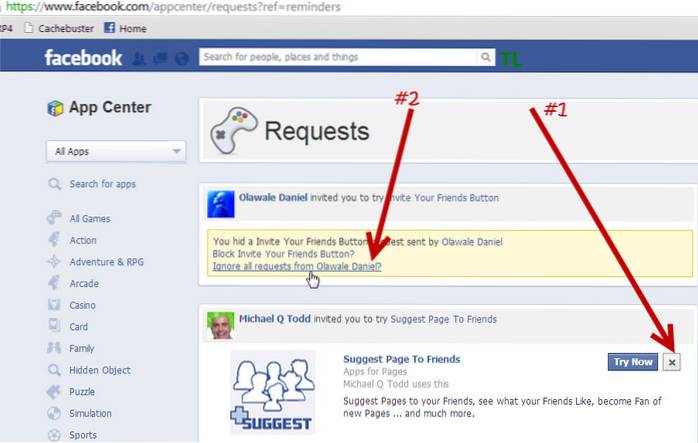Click the Casino category icon
The width and height of the screenshot is (698, 443).
(x=54, y=305)
